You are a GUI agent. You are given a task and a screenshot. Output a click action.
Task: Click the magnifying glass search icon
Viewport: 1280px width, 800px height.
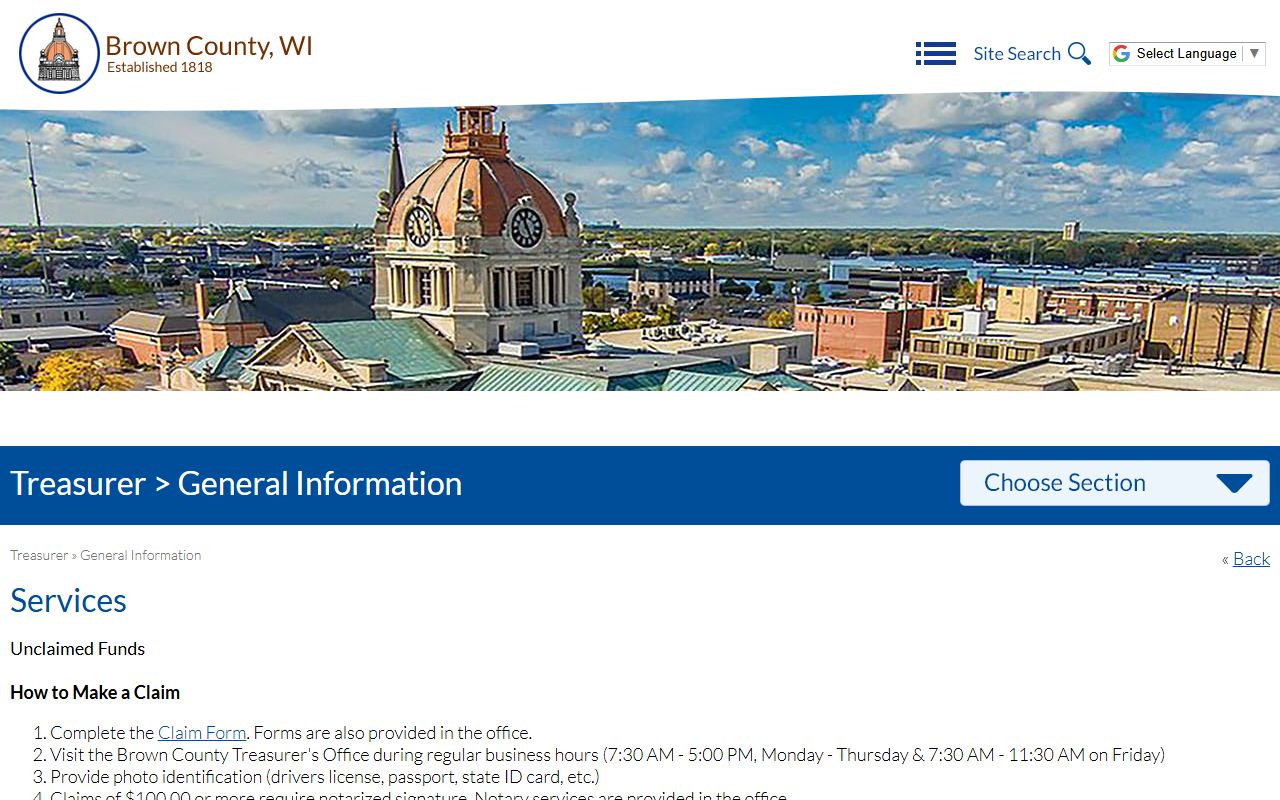click(x=1079, y=54)
